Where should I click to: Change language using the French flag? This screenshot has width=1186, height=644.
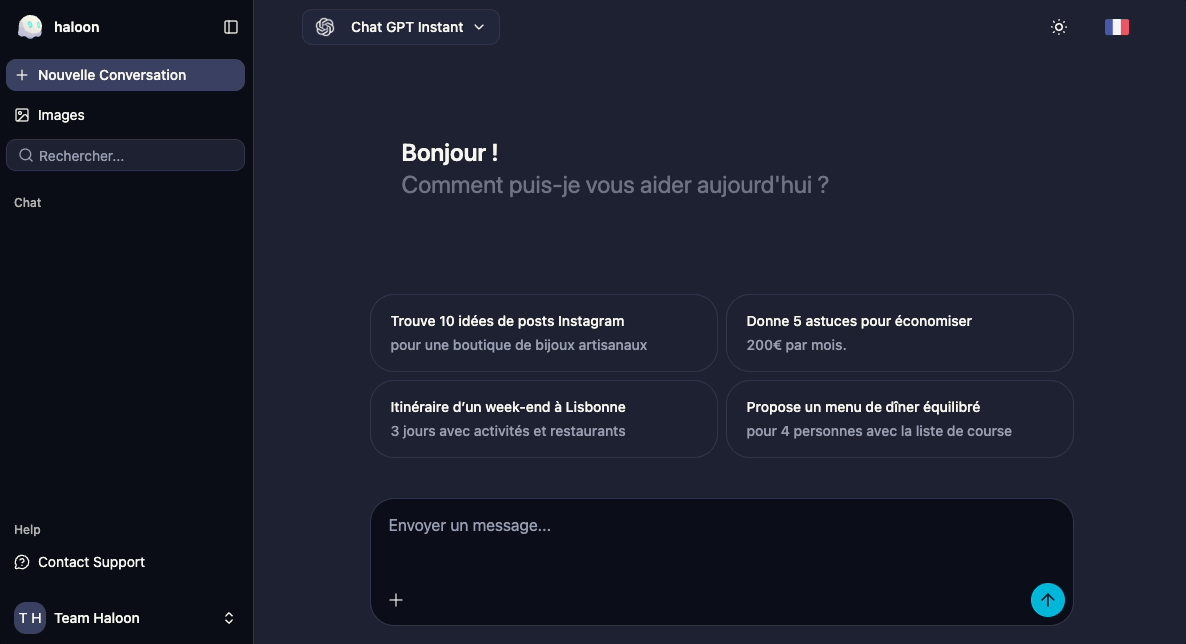1117,27
